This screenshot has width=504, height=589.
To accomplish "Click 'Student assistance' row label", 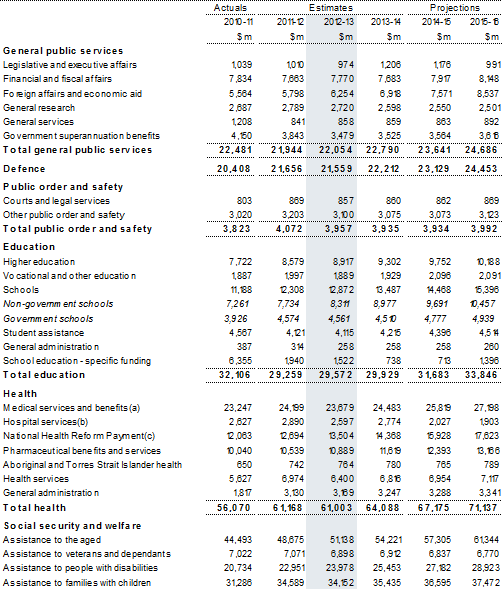I will click(44, 333).
